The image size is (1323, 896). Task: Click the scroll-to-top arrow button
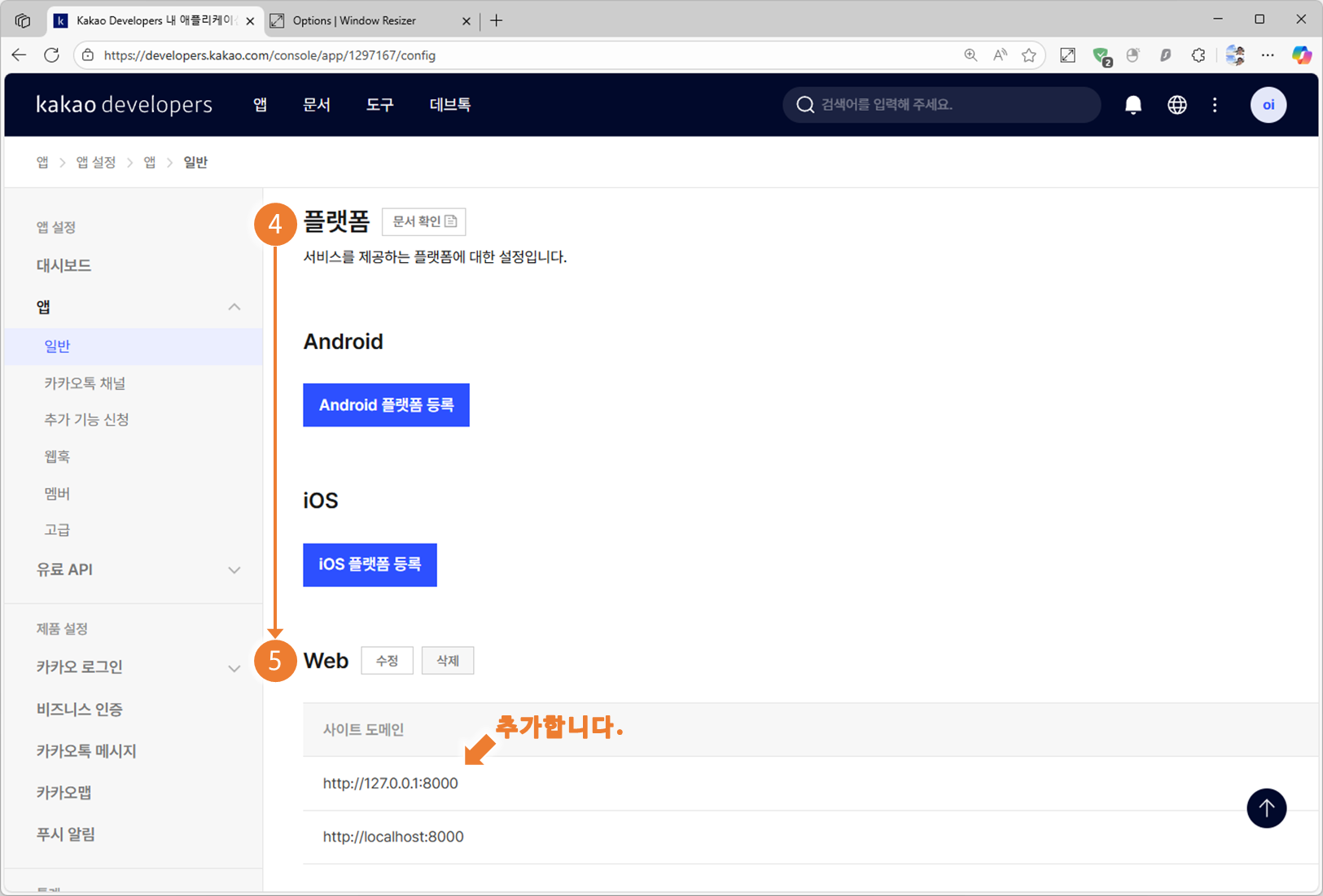(x=1267, y=808)
